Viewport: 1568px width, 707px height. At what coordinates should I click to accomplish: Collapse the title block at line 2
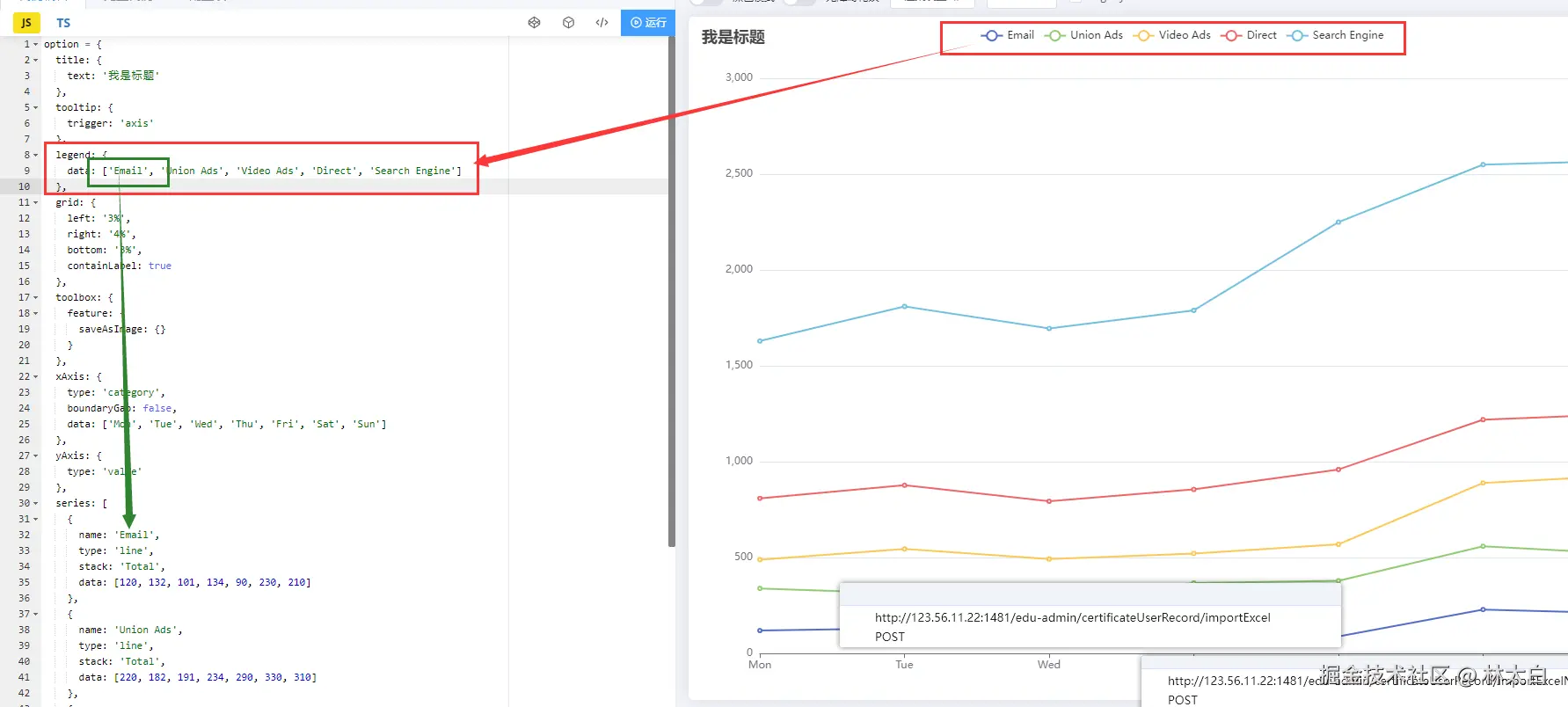[x=35, y=60]
